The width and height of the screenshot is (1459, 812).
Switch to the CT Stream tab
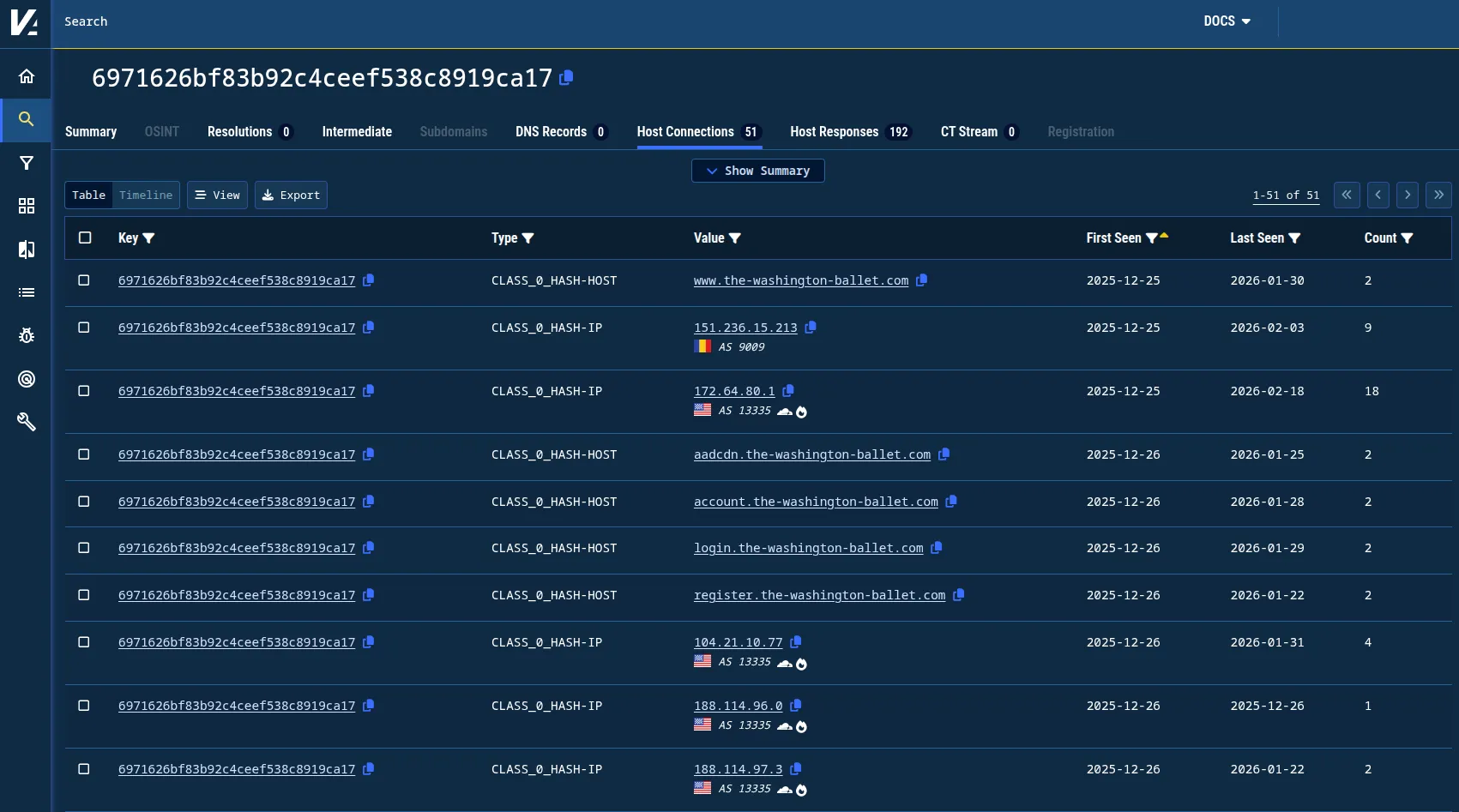click(x=979, y=132)
